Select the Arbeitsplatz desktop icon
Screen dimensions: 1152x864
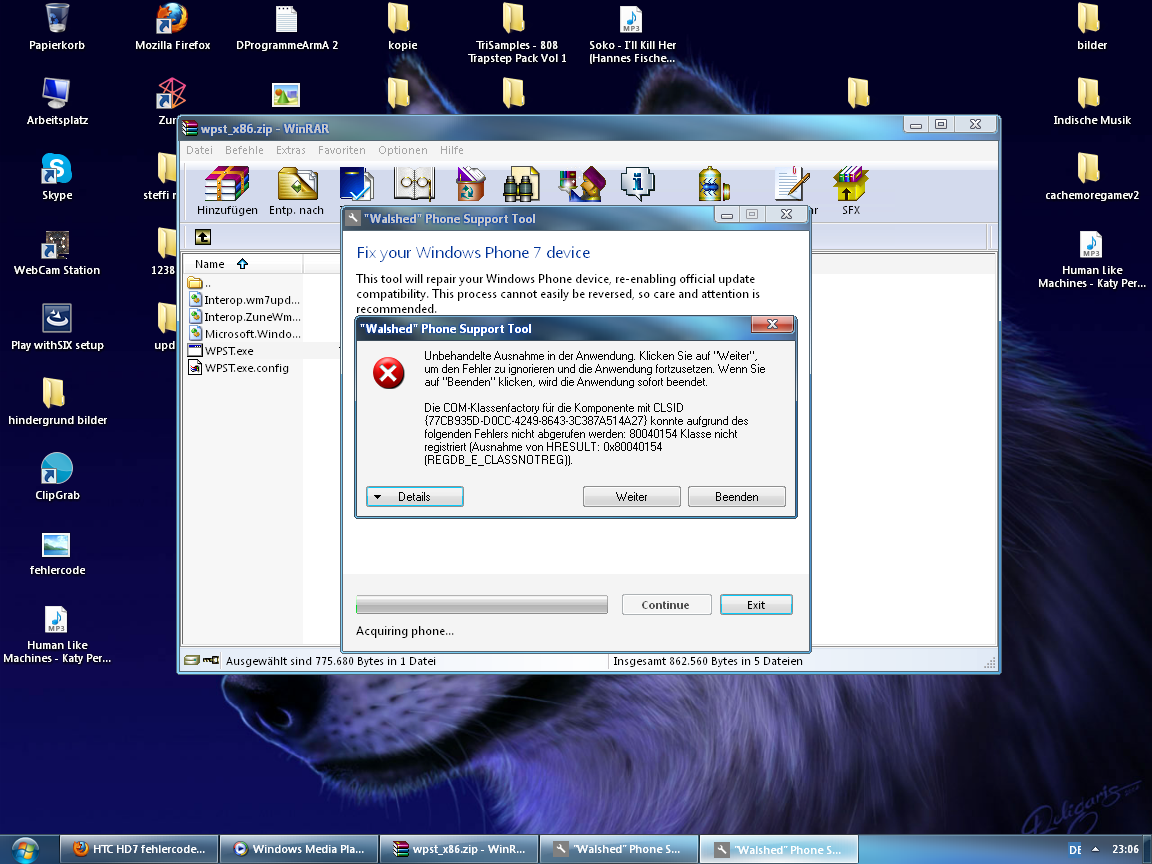click(57, 102)
